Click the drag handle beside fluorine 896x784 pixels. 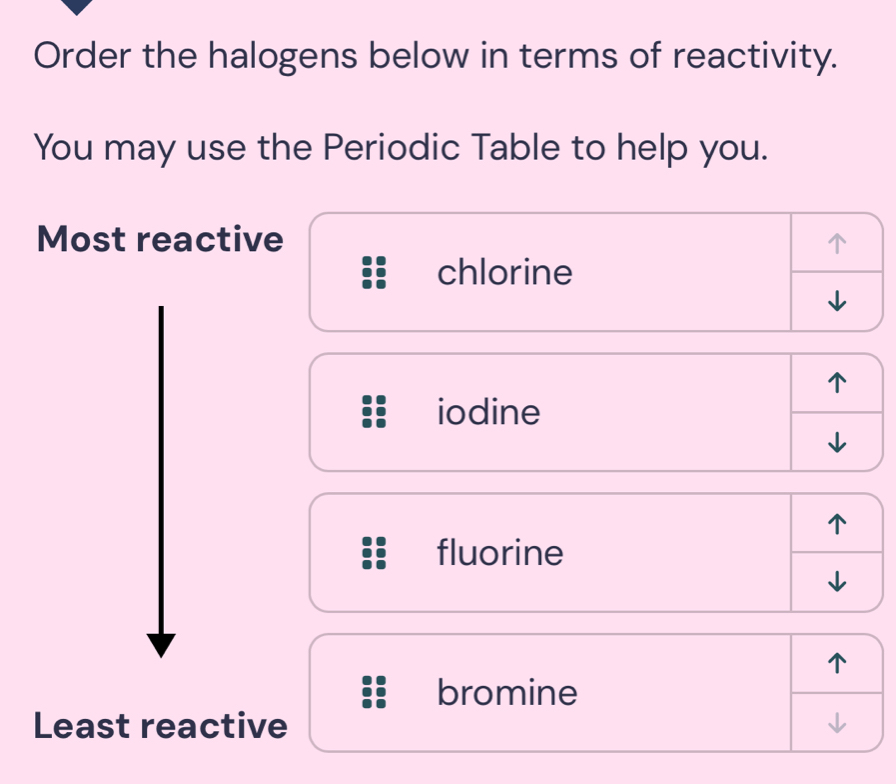pyautogui.click(x=374, y=553)
